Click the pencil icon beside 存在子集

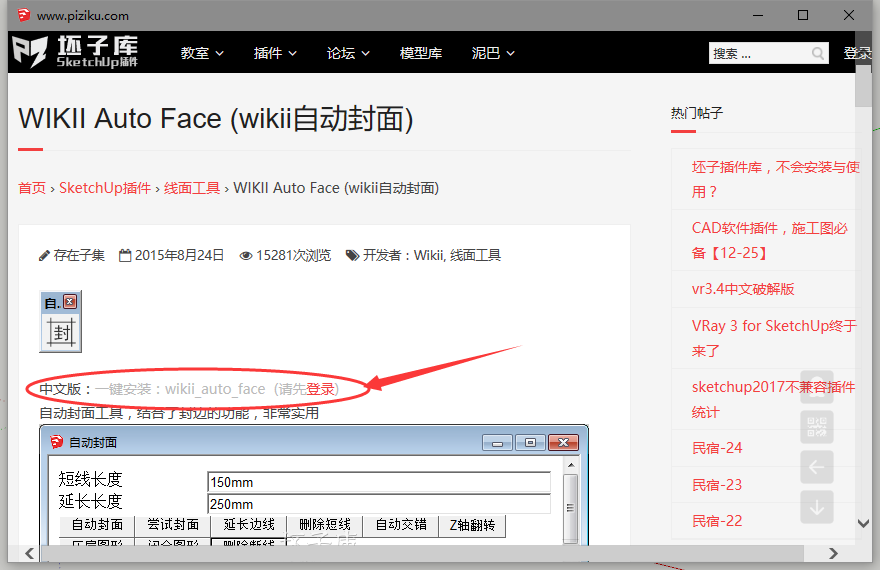coord(44,256)
